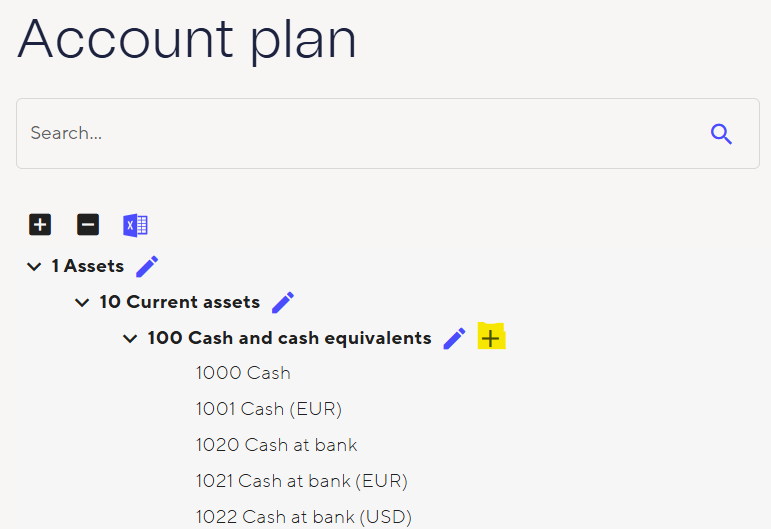Add account under Cash and cash equivalents
Viewport: 771px width, 529px height.
click(491, 338)
